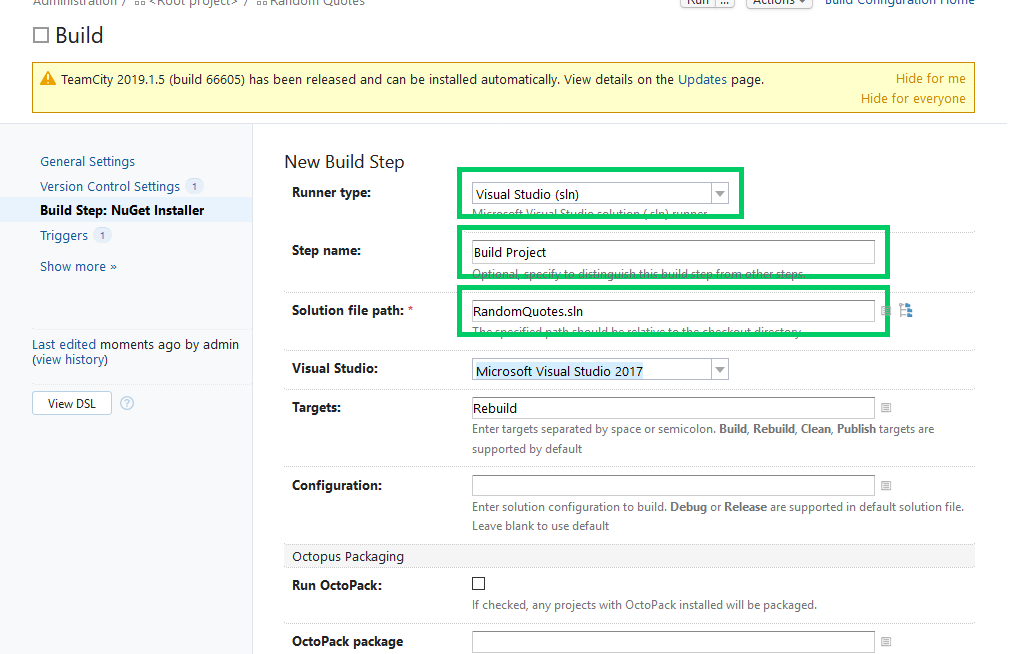1024x654 pixels.
Task: Open the view history link
Action: (70, 359)
